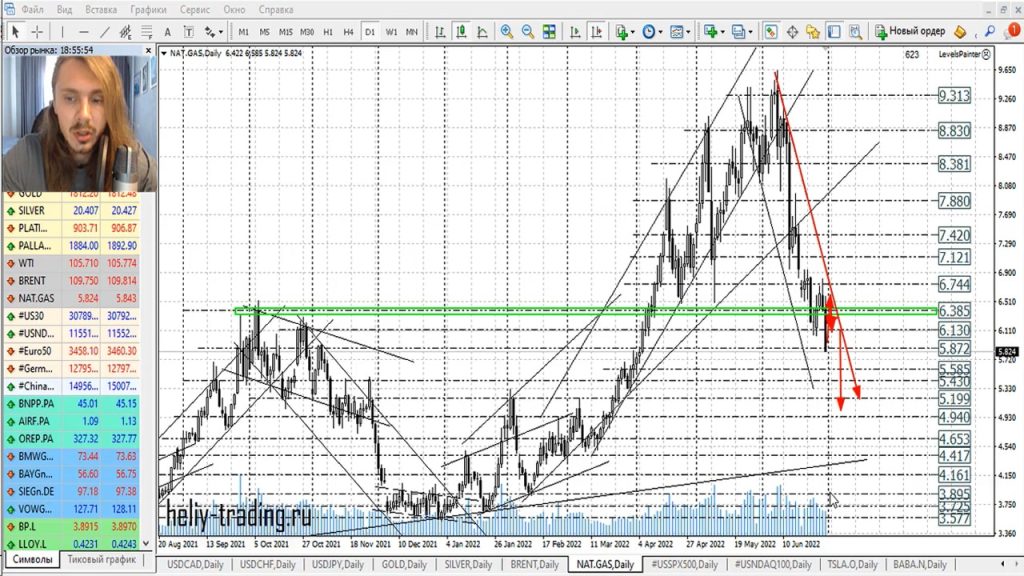The height and width of the screenshot is (576, 1024).
Task: Draw a horizontal line tool
Action: [85, 32]
